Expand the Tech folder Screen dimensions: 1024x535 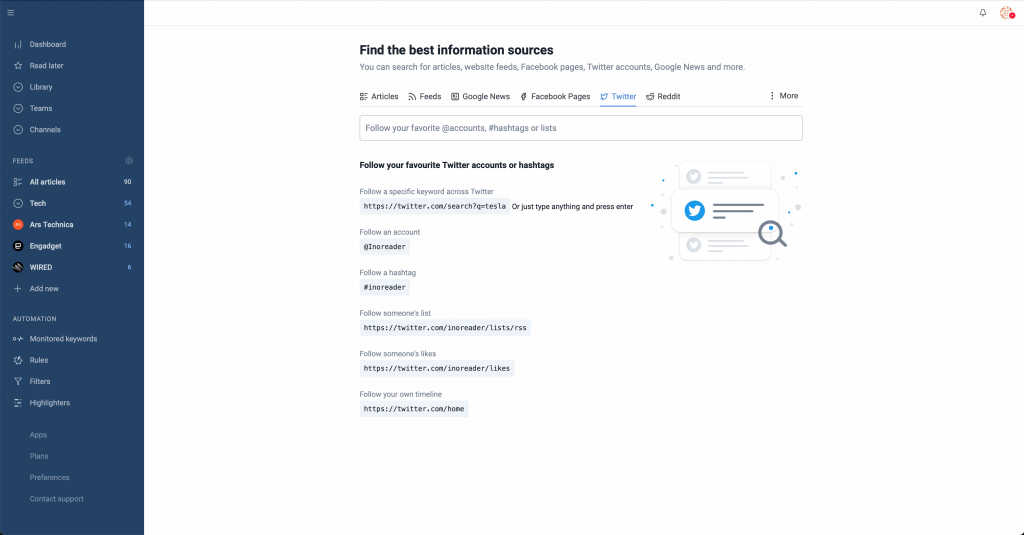(x=18, y=203)
